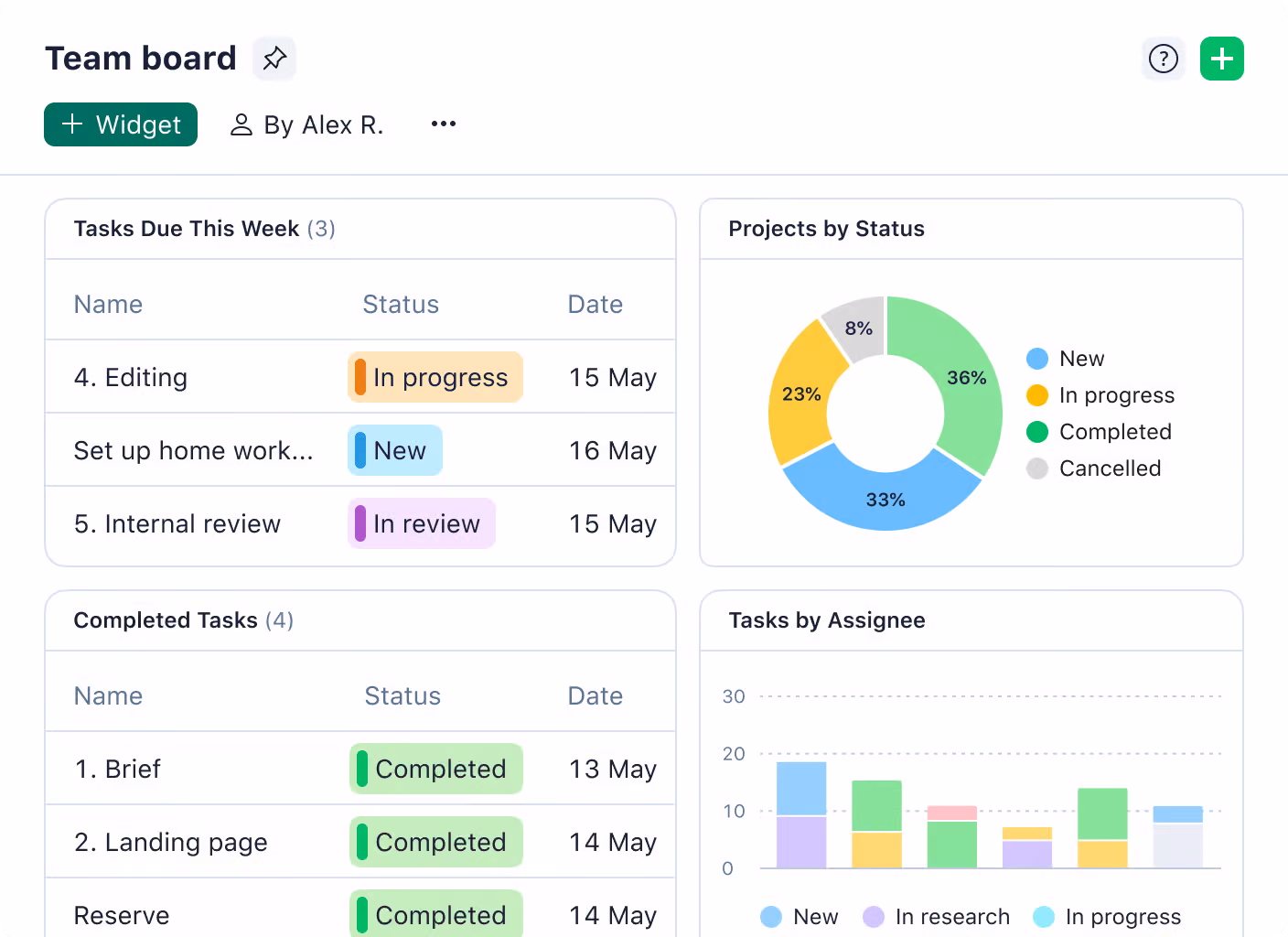Toggle In research in the bar legend
Image resolution: width=1288 pixels, height=937 pixels.
(x=937, y=917)
